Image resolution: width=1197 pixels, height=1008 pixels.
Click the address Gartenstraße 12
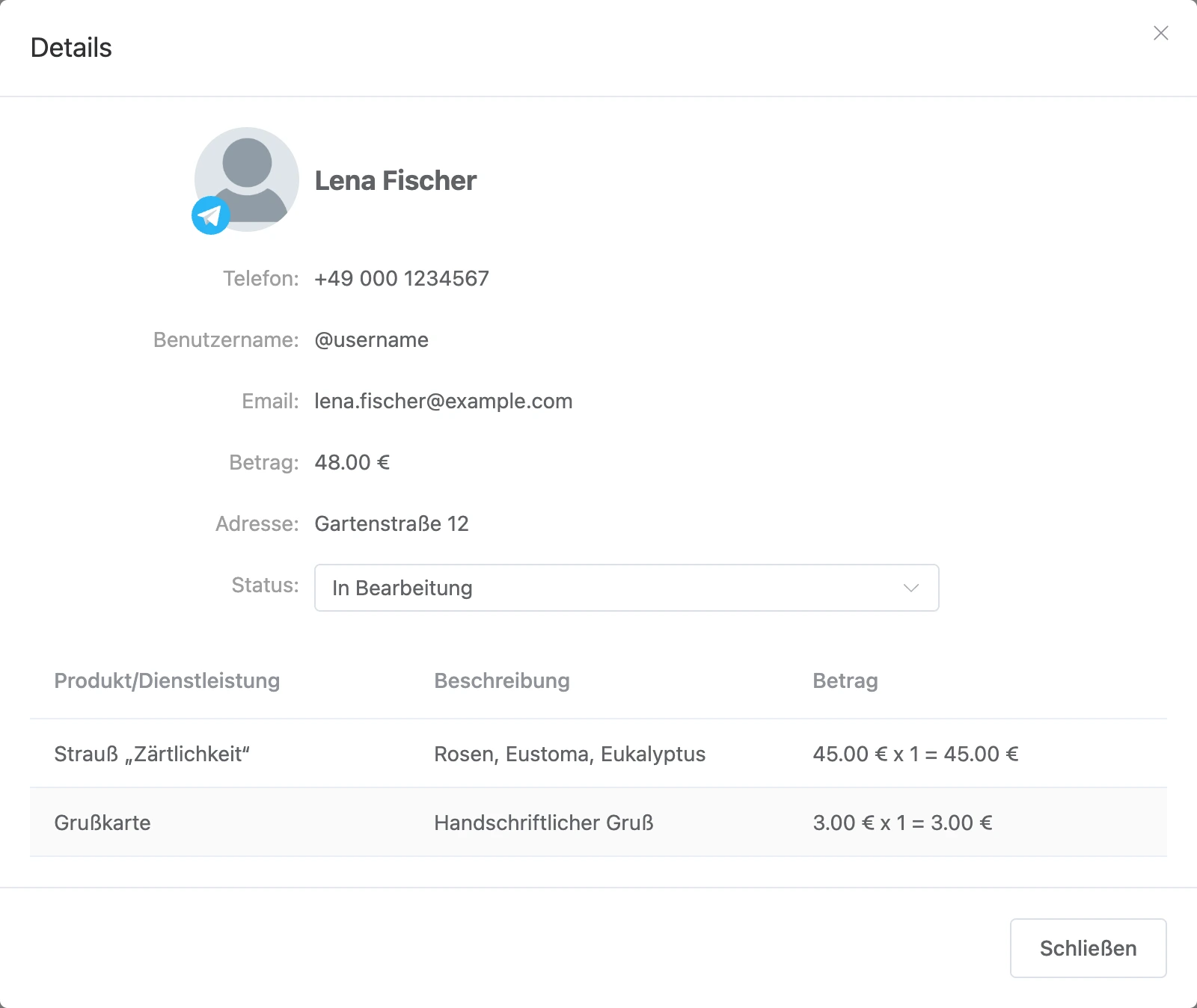[391, 523]
